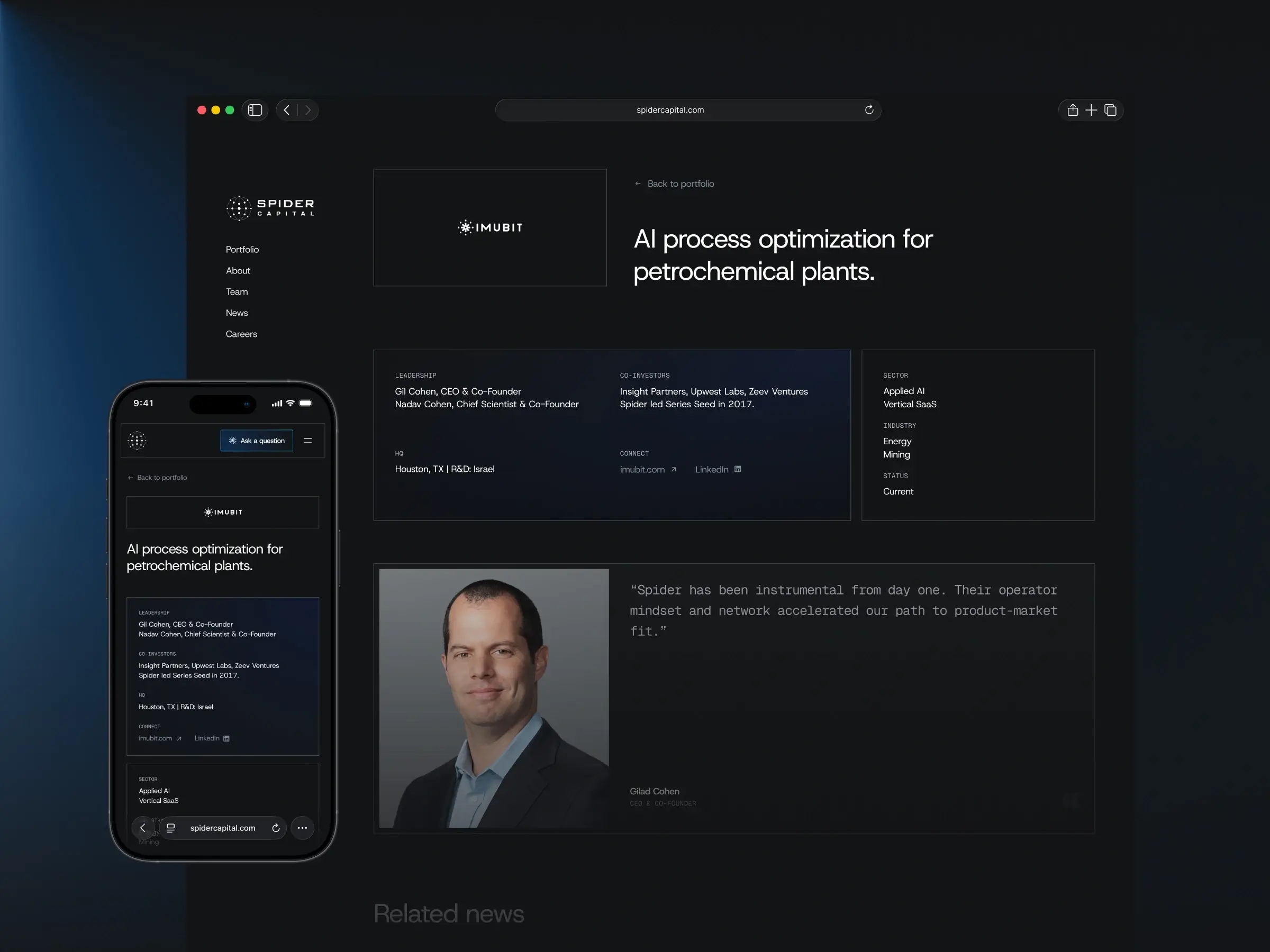
Task: Open Careers in the sidebar navigation
Action: 241,334
